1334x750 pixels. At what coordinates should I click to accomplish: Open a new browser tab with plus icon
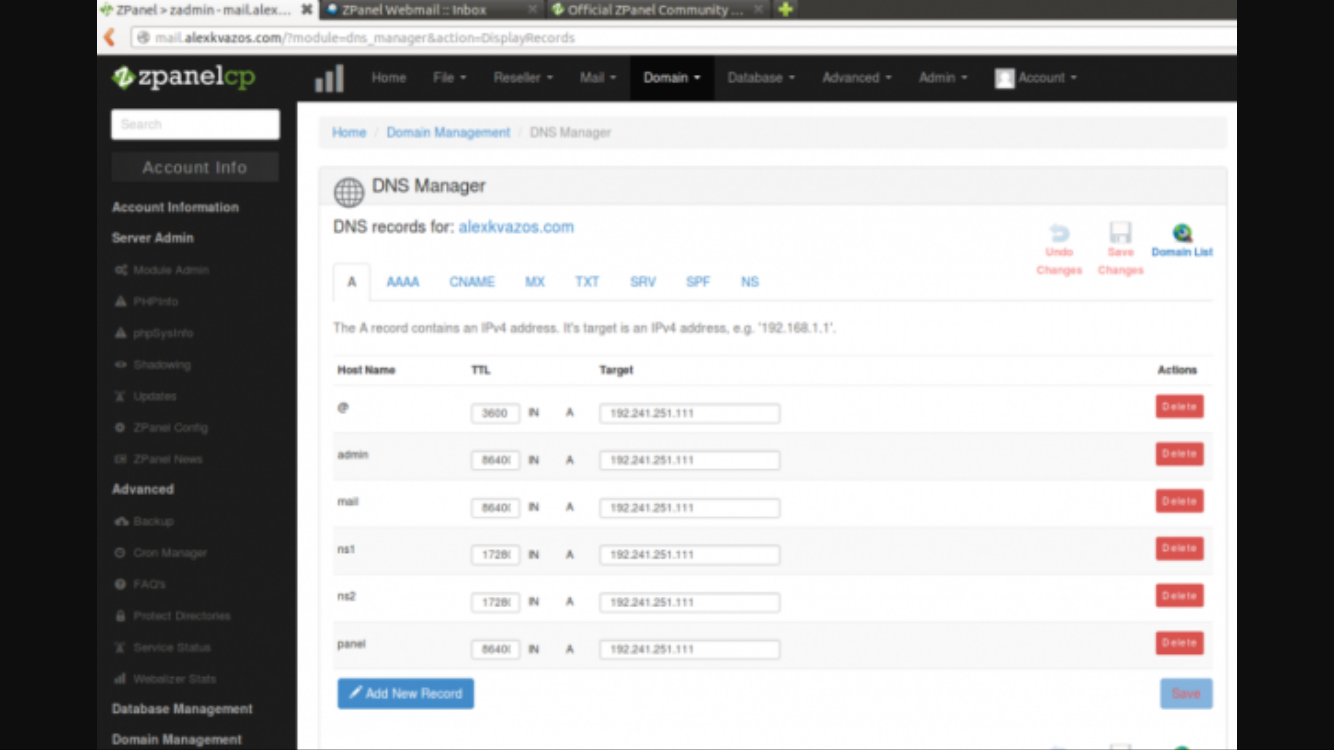coord(785,9)
